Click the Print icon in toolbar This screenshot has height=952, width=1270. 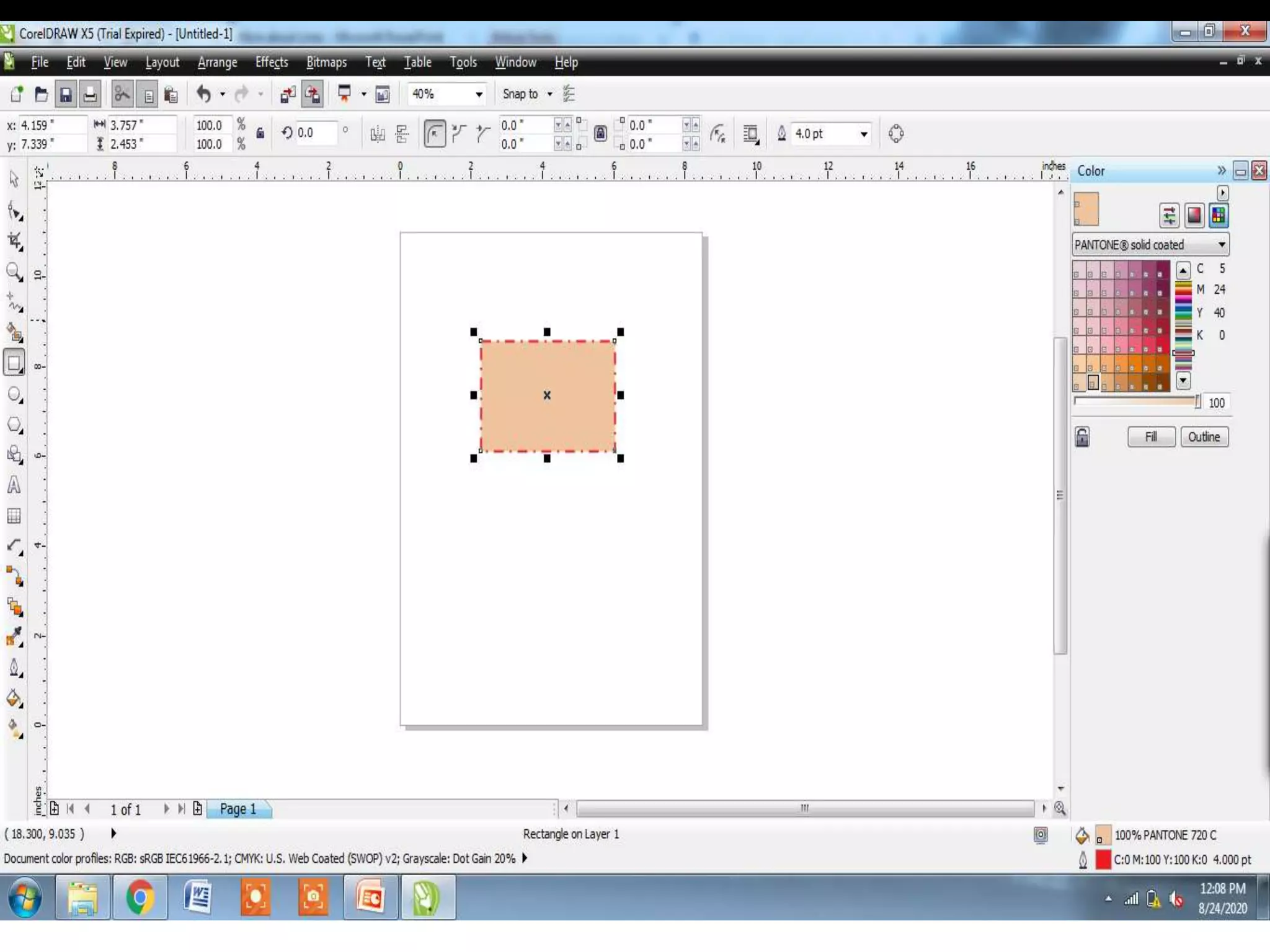click(x=90, y=94)
